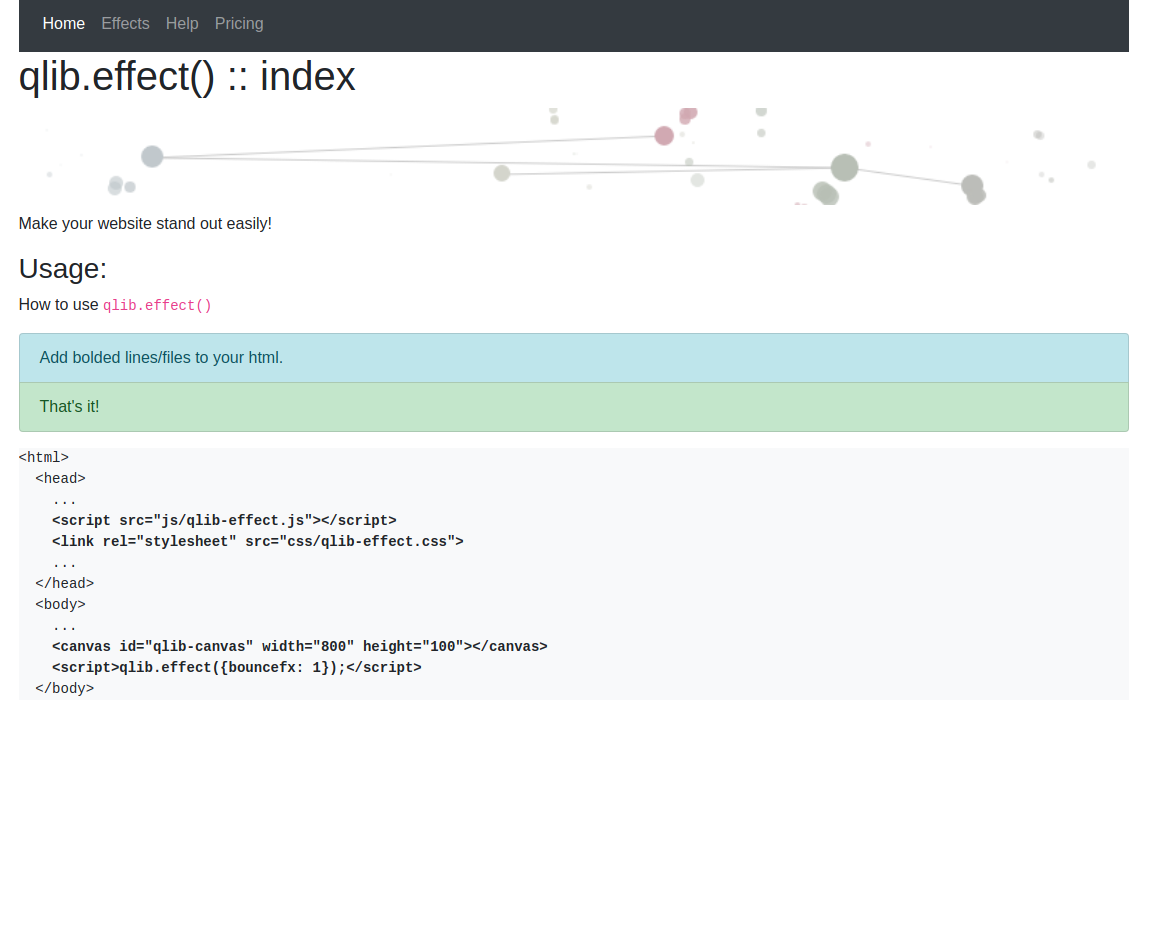This screenshot has width=1150, height=950.
Task: Open the Home nav link
Action: pyautogui.click(x=64, y=23)
